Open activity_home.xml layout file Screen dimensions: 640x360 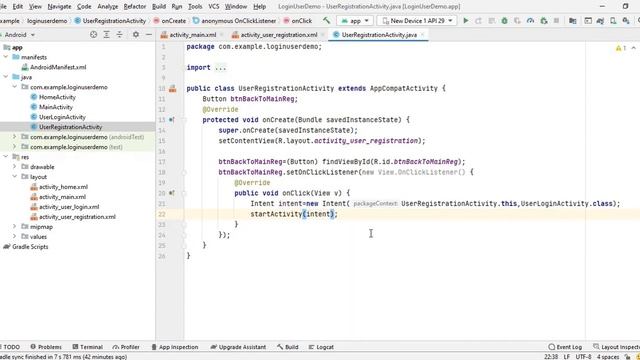(63, 187)
